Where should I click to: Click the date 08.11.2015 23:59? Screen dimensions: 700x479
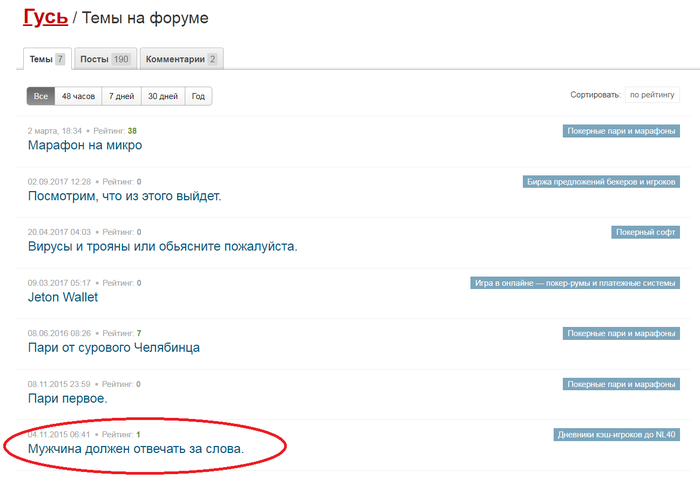point(59,384)
